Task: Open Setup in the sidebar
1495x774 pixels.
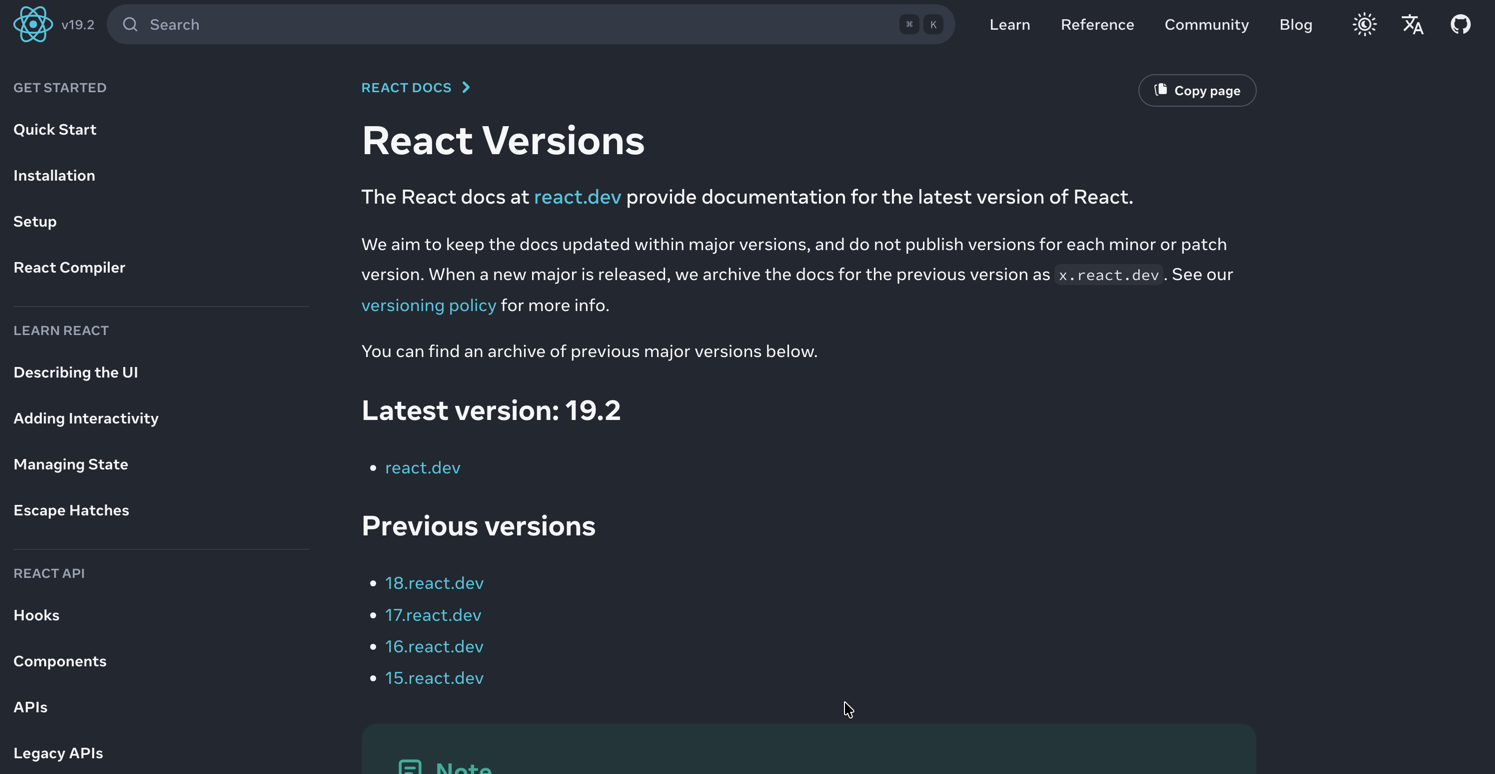Action: (35, 221)
